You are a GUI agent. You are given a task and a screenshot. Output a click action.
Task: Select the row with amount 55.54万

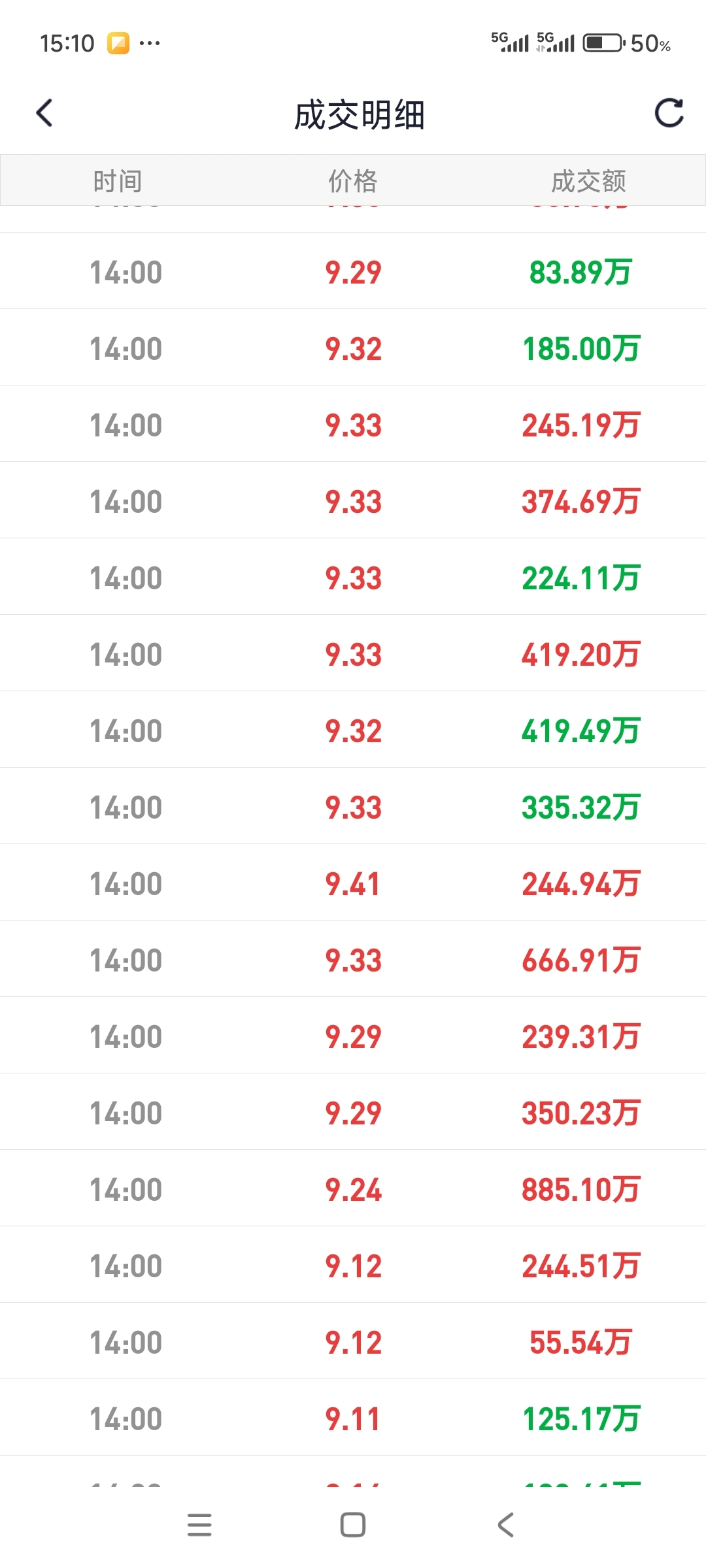[x=353, y=1341]
